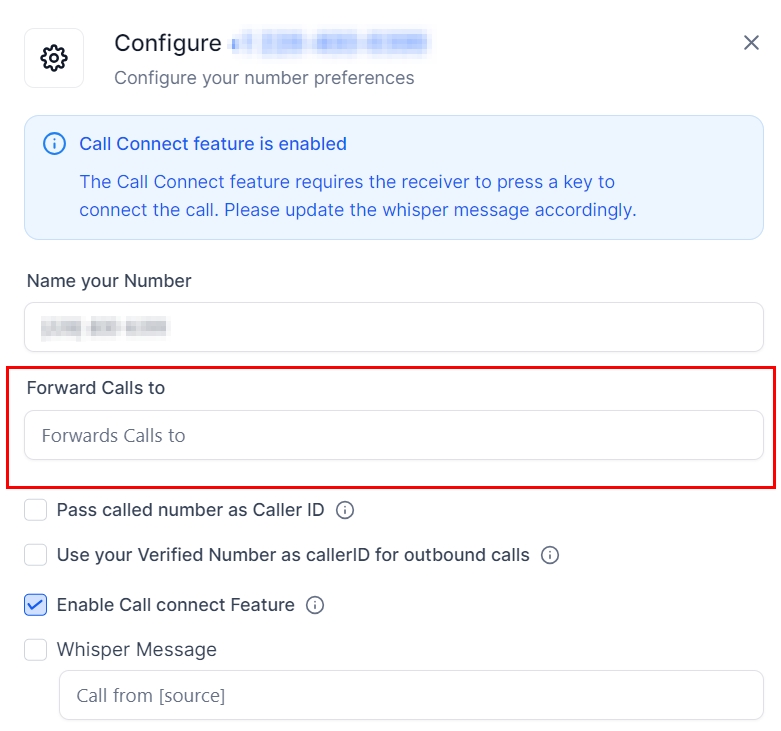The width and height of the screenshot is (781, 731).
Task: Click the 'Forward Calls to' field label
Action: 96,388
